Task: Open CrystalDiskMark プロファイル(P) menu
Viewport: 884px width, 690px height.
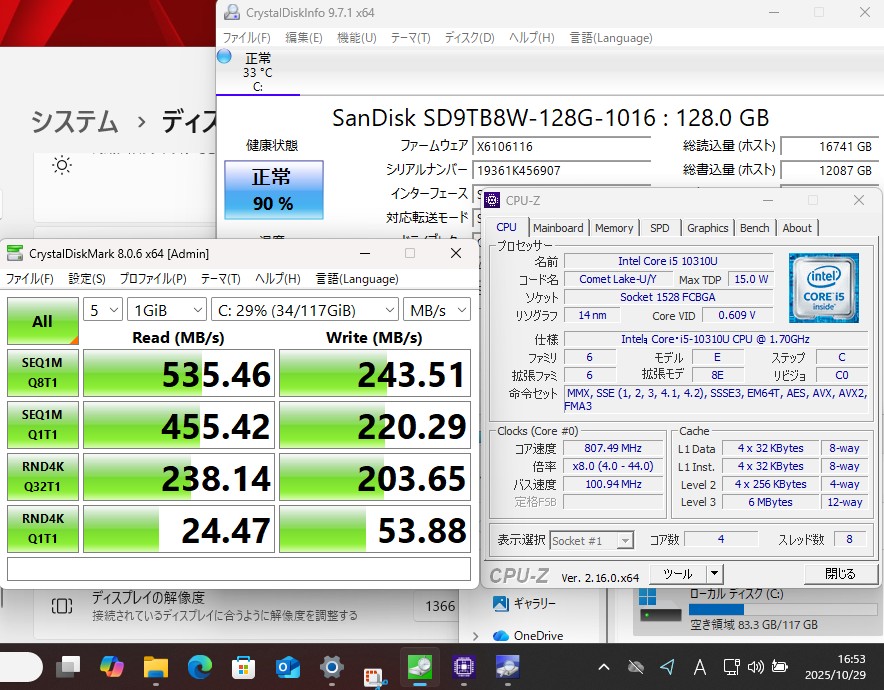Action: click(153, 279)
